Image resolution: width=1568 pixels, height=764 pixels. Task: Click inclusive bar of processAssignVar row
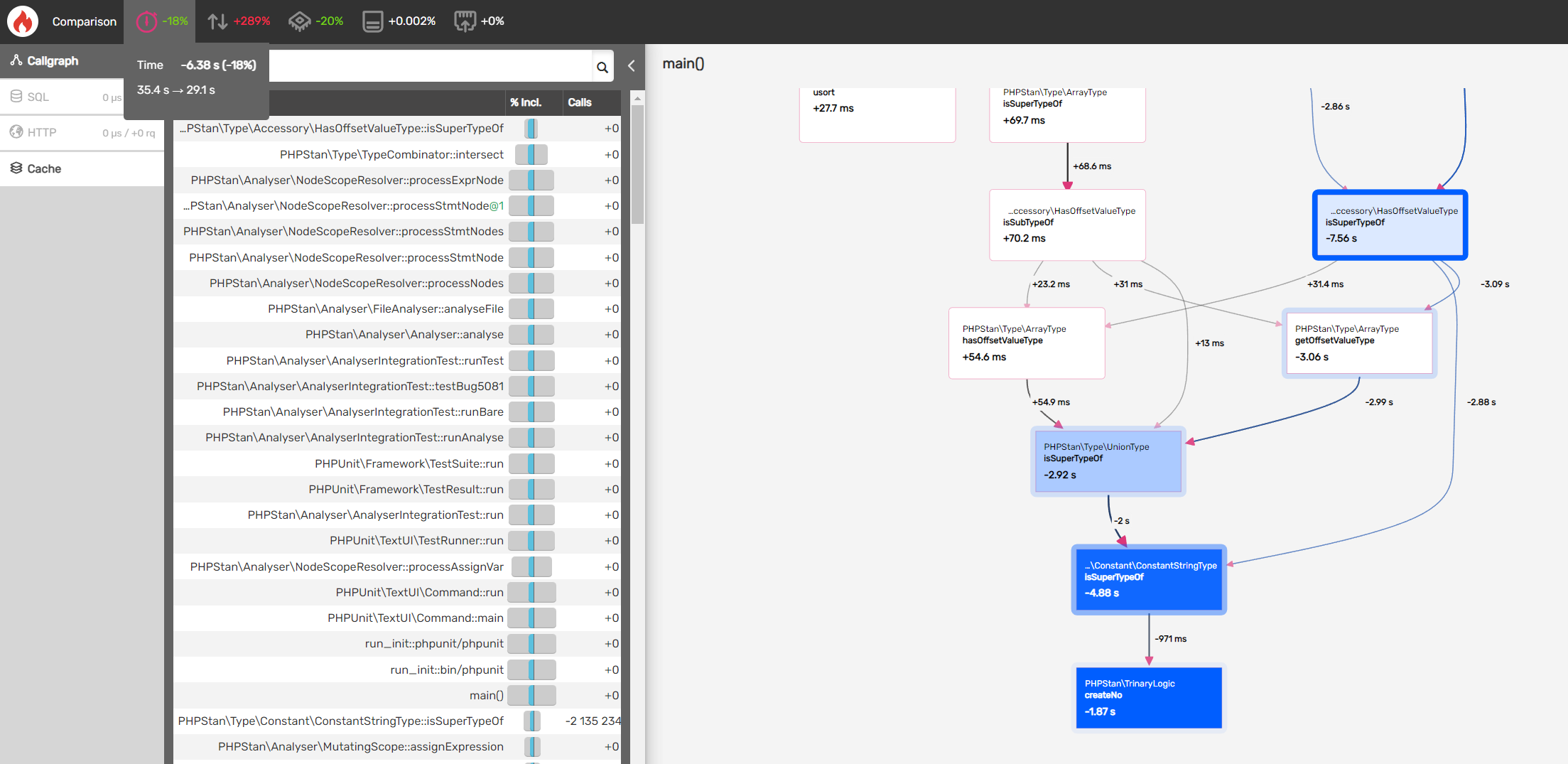(531, 566)
